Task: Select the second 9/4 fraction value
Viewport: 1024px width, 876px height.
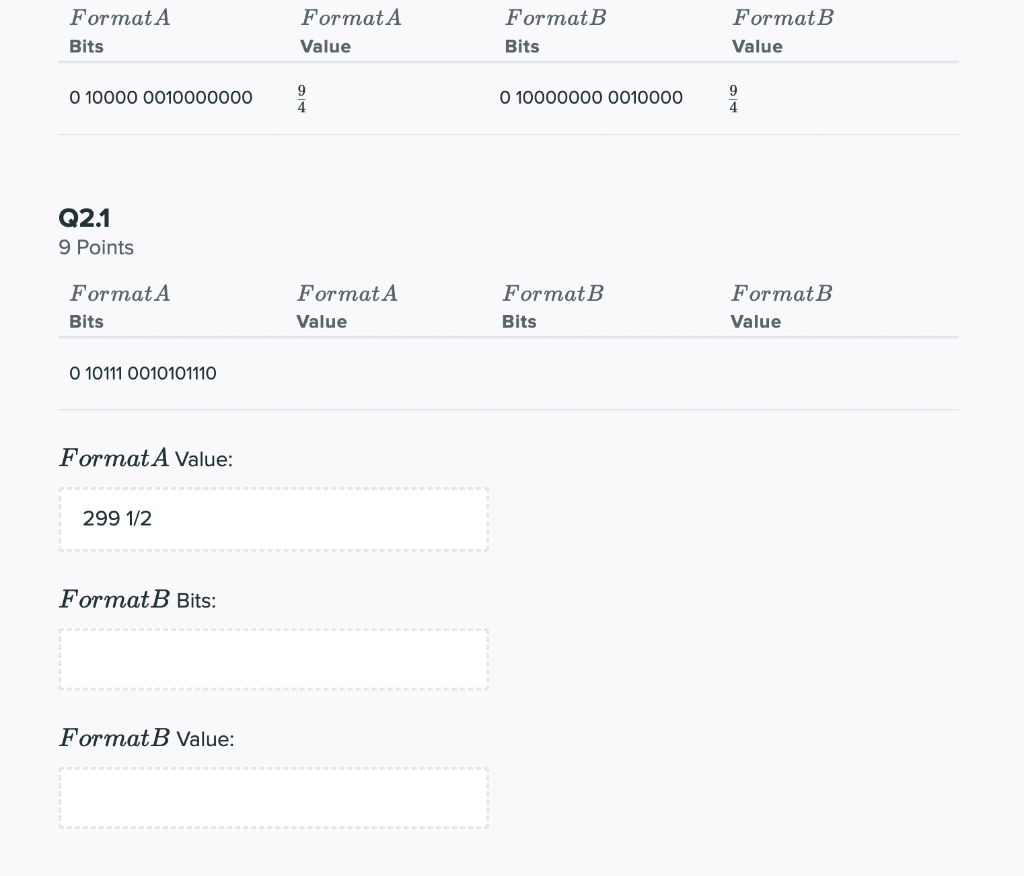Action: point(733,97)
